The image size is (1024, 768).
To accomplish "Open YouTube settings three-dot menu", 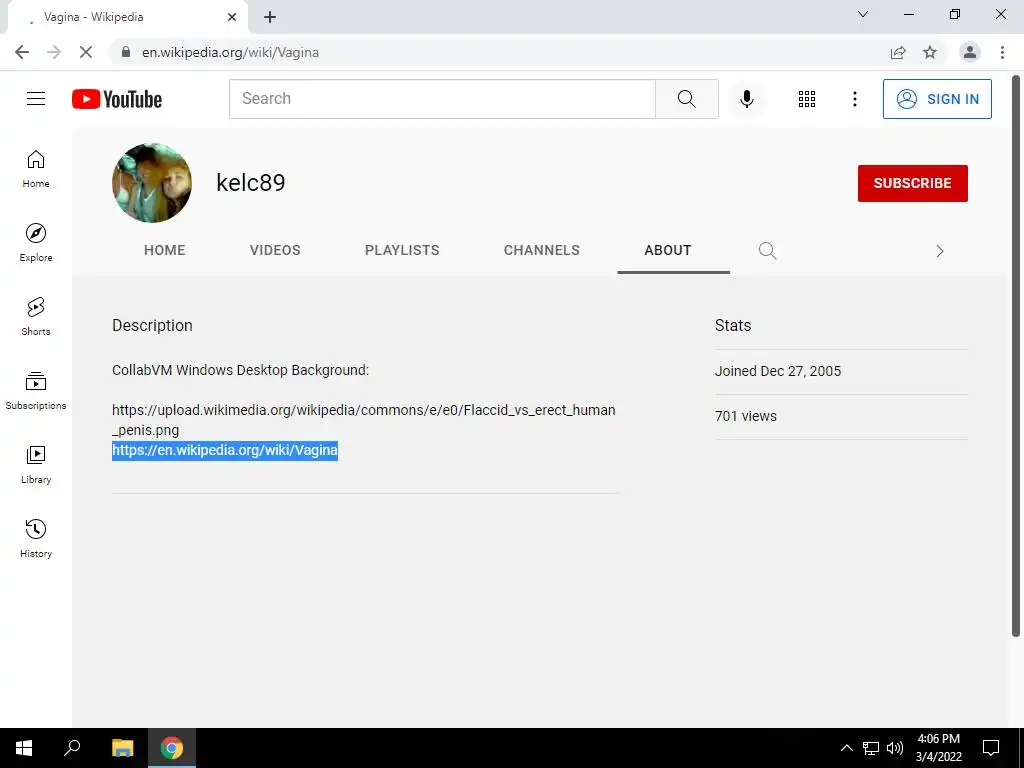I will pos(854,99).
